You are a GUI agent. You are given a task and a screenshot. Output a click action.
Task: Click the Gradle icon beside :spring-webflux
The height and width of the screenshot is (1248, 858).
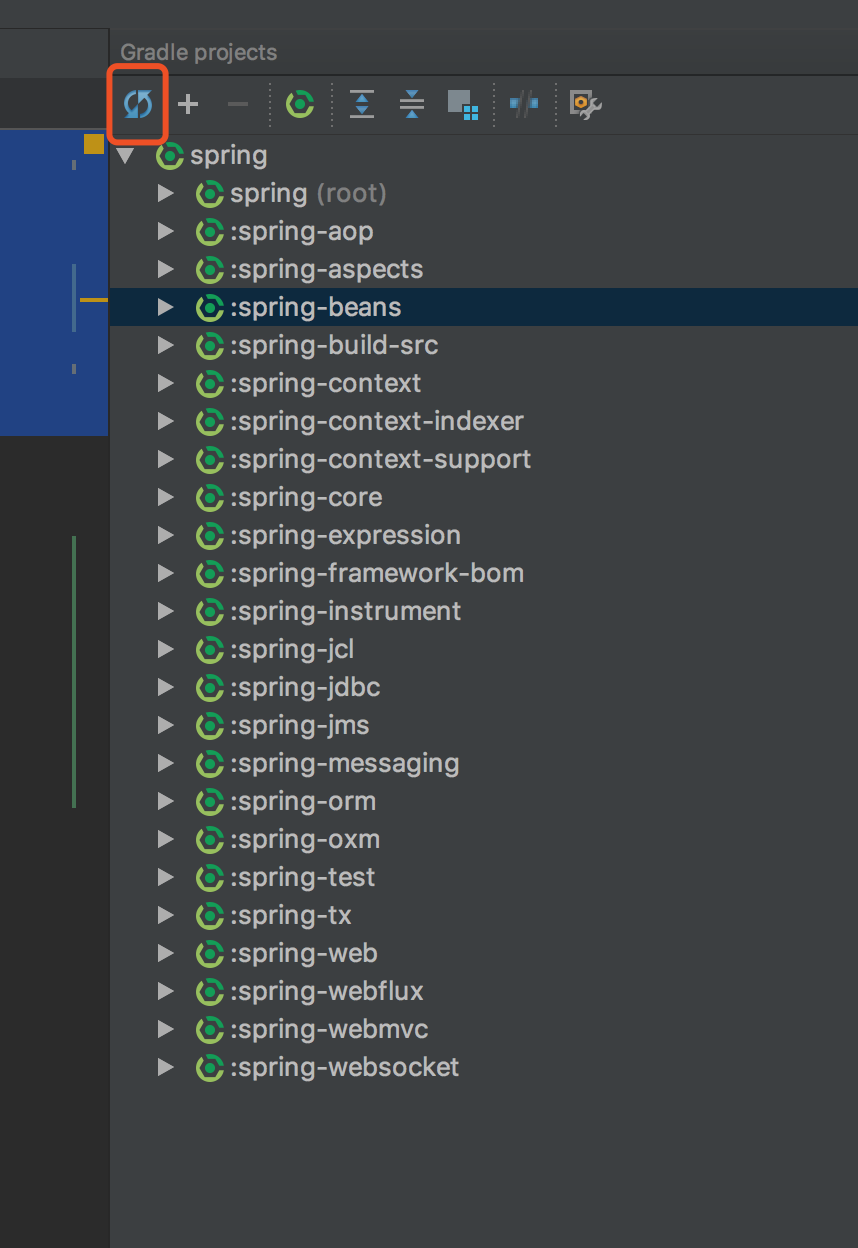(210, 992)
